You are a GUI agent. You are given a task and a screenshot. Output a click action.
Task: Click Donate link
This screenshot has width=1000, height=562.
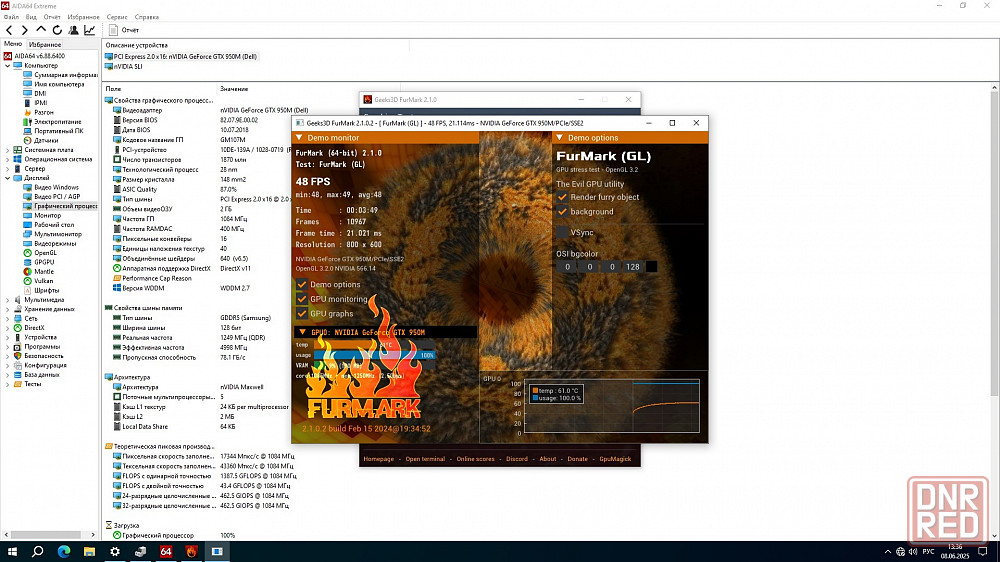(x=577, y=459)
